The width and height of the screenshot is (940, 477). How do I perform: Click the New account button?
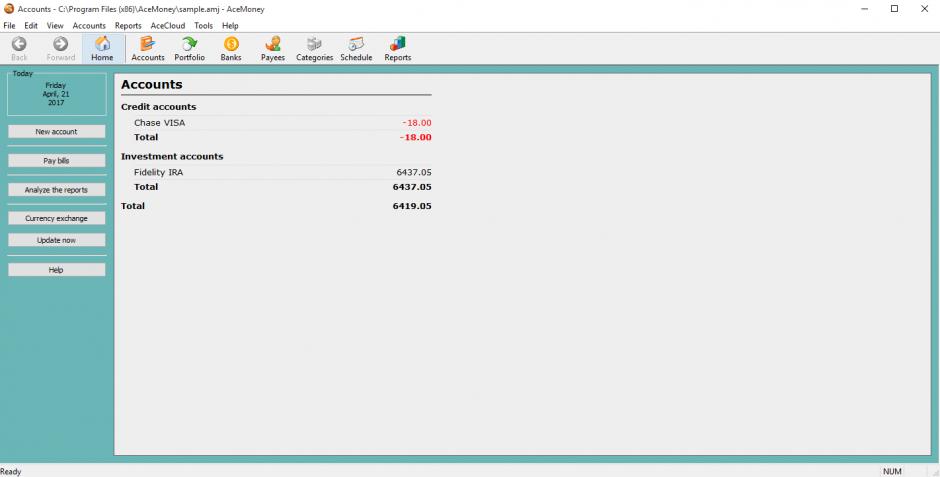tap(56, 131)
